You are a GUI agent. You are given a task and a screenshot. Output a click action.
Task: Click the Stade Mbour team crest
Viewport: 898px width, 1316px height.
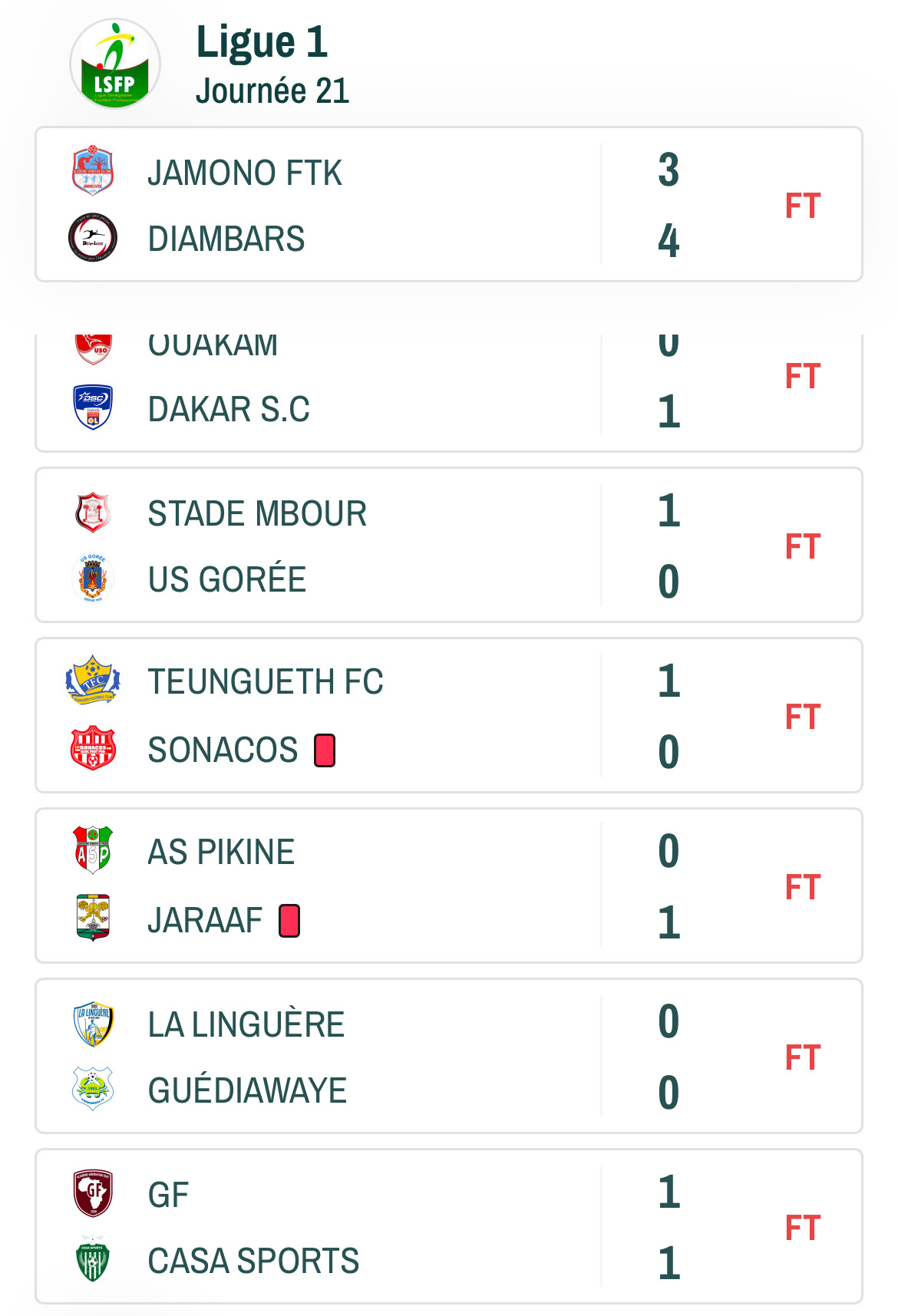[x=93, y=513]
